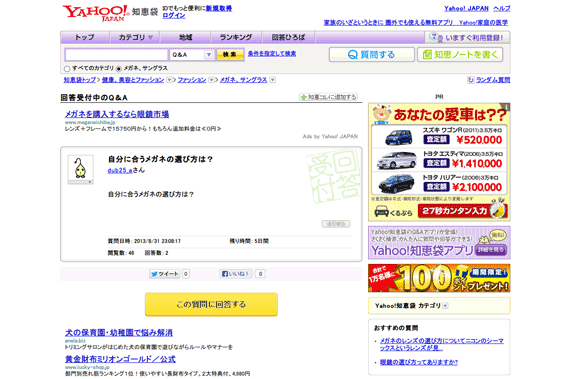Screen dimensions: 570x379
Task: Click the Twitter bird tweet button
Action: 165,274
